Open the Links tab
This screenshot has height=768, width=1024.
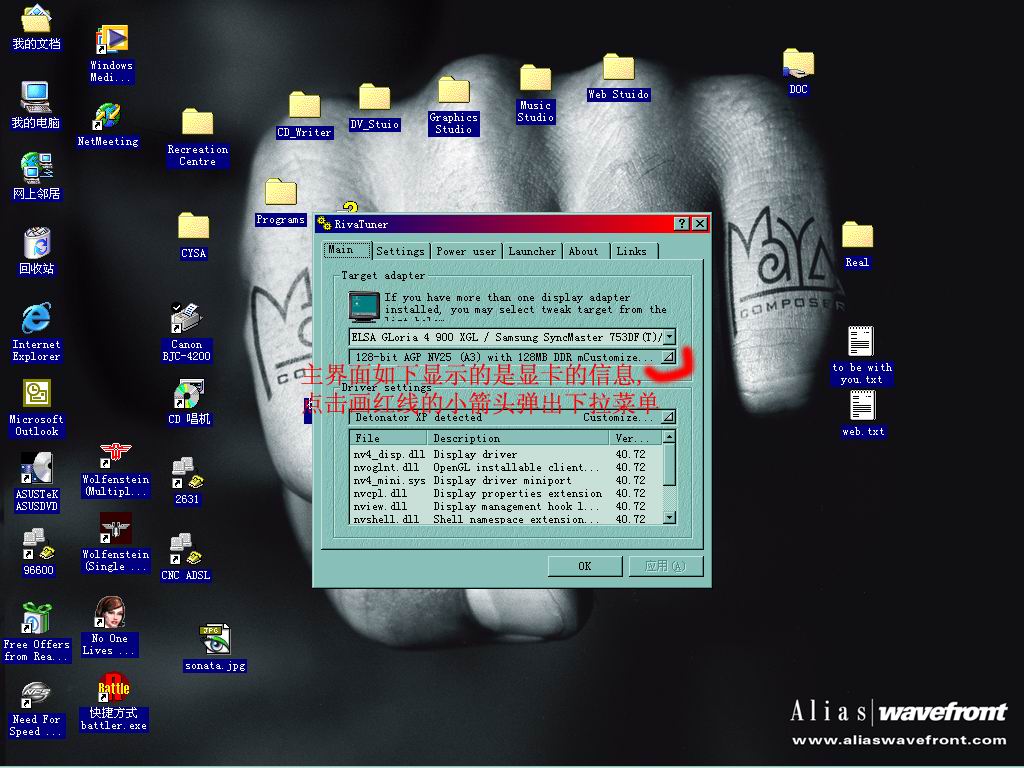click(x=632, y=251)
